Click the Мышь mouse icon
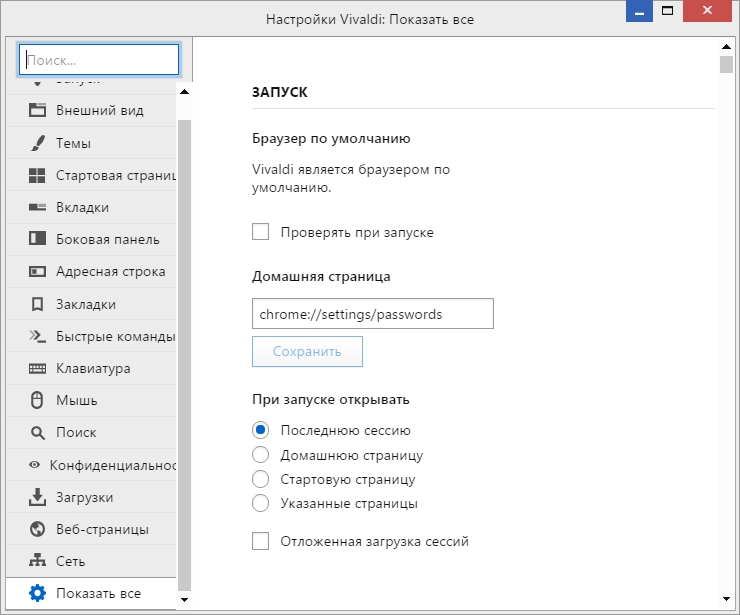This screenshot has height=615, width=740. coord(37,400)
